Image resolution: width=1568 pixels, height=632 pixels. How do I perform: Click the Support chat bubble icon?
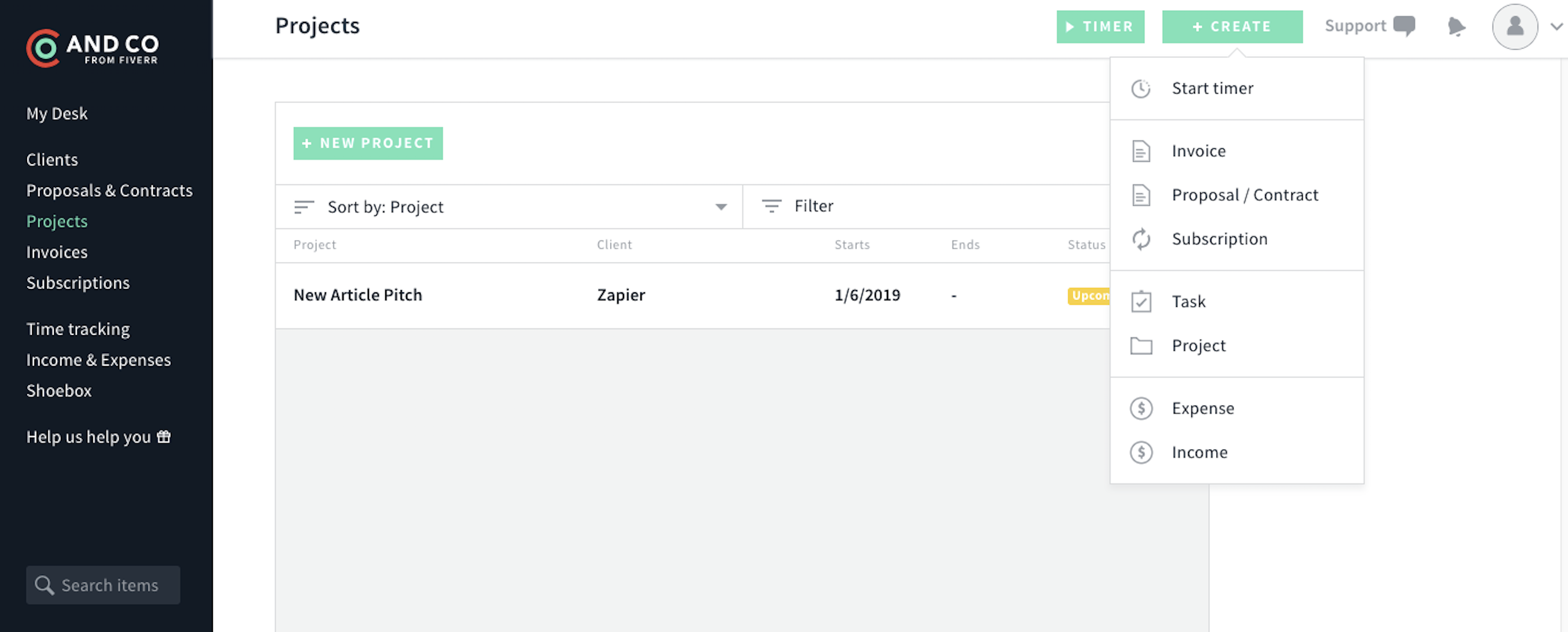click(x=1404, y=25)
